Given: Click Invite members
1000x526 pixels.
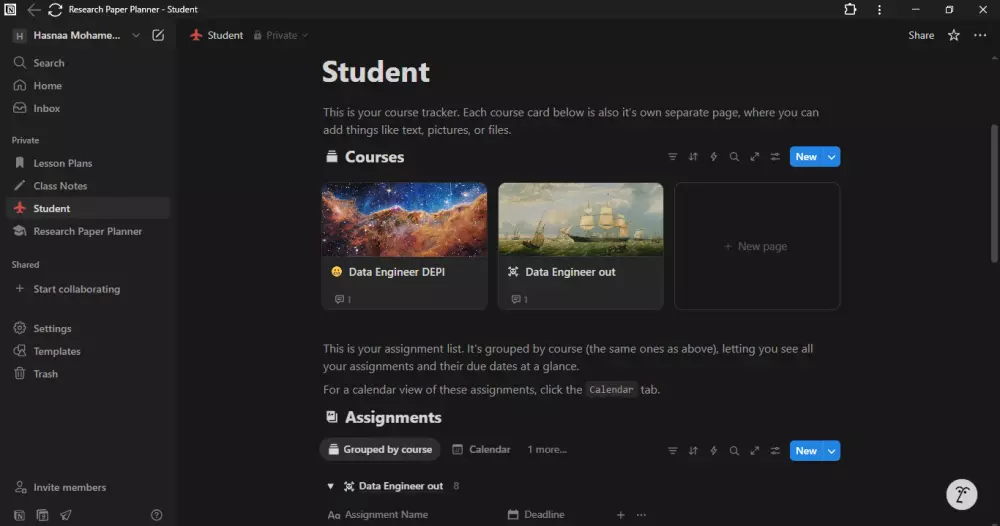Looking at the screenshot, I should pyautogui.click(x=87, y=487).
